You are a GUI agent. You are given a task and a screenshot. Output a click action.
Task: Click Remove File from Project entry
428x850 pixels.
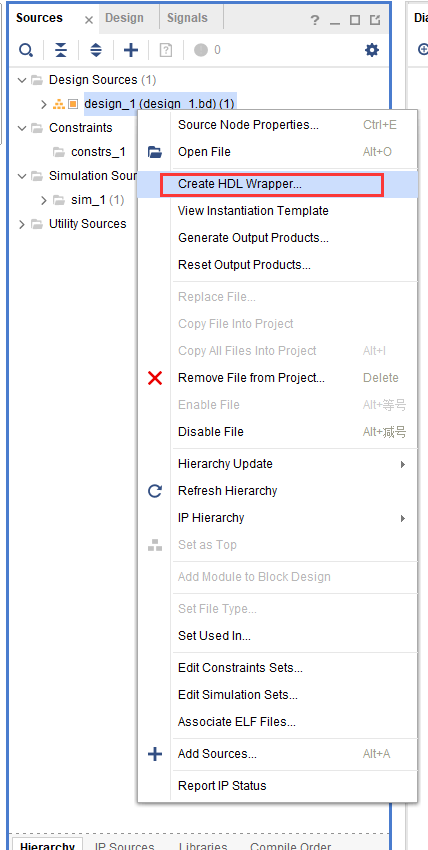[x=251, y=378]
